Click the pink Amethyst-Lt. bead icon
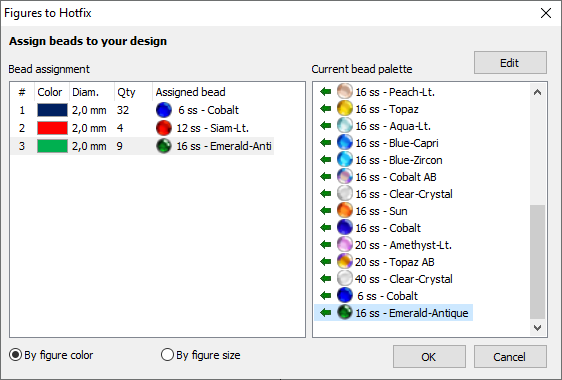 coord(344,244)
